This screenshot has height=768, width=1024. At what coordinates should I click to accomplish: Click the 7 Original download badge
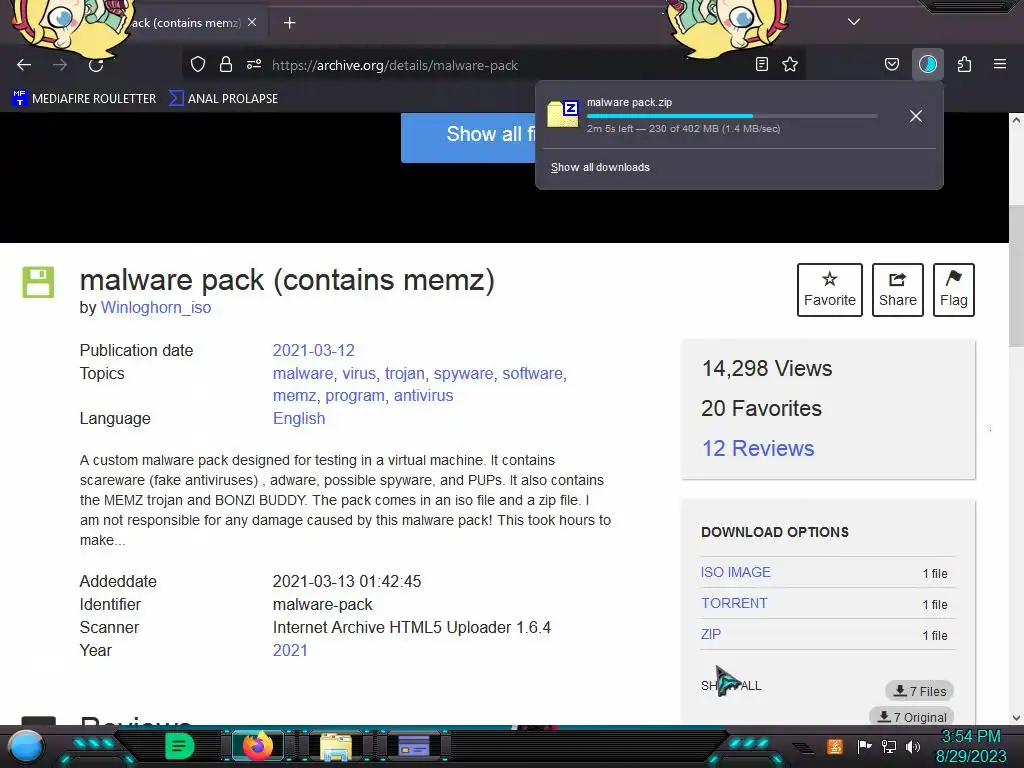pos(912,716)
